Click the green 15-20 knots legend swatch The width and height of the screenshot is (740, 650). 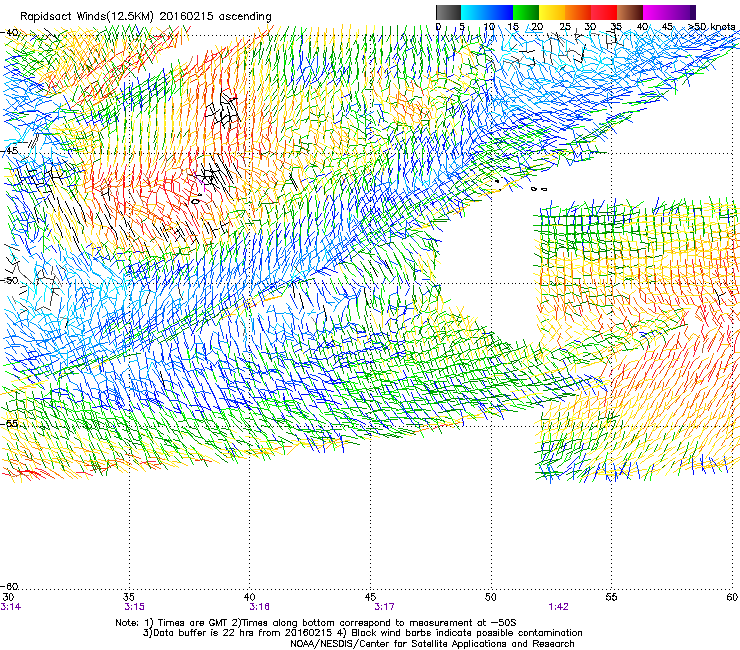pyautogui.click(x=526, y=12)
